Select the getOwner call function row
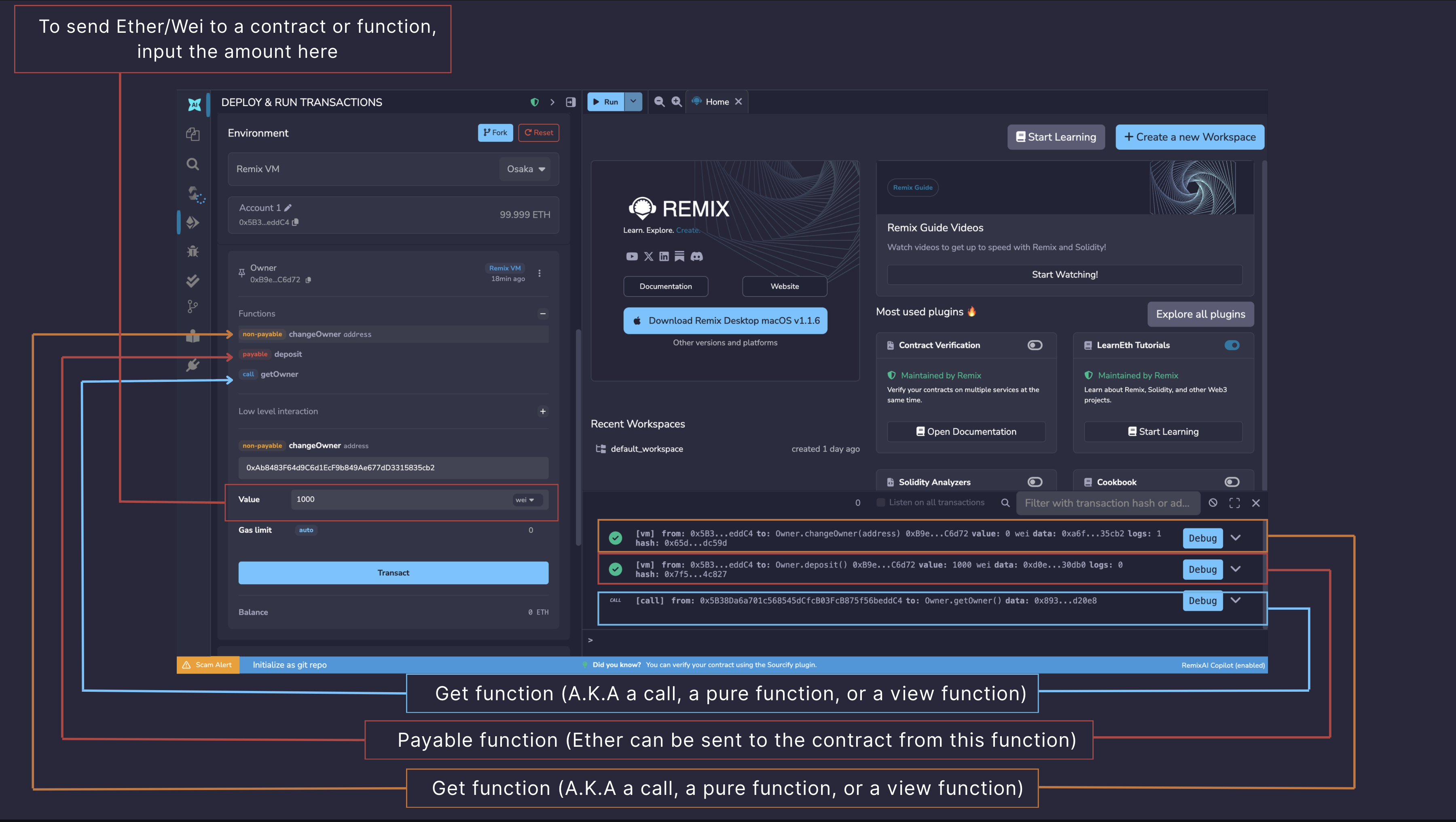Viewport: 1456px width, 822px height. pos(394,374)
